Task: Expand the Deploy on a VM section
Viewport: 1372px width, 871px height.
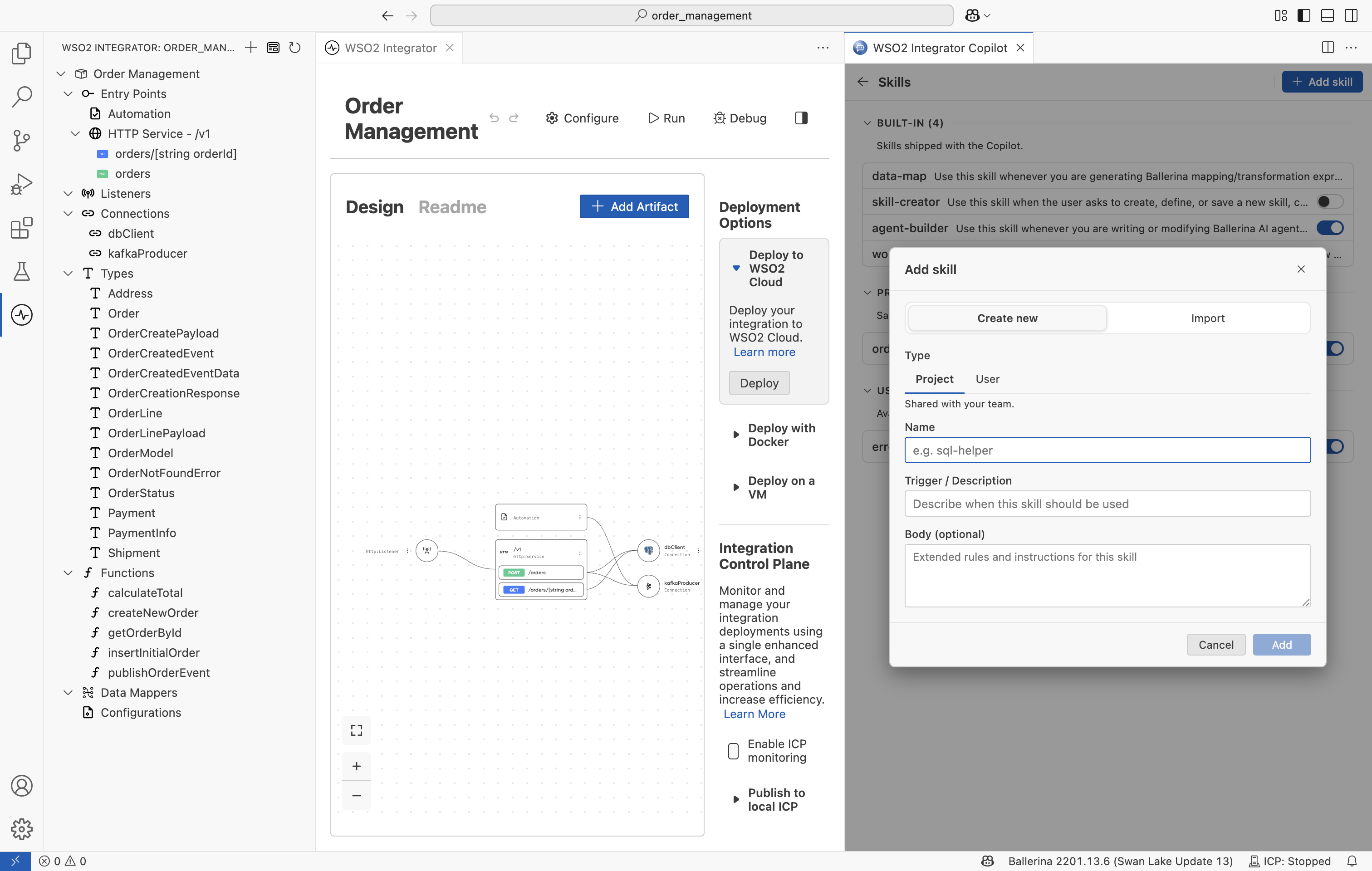Action: [735, 488]
